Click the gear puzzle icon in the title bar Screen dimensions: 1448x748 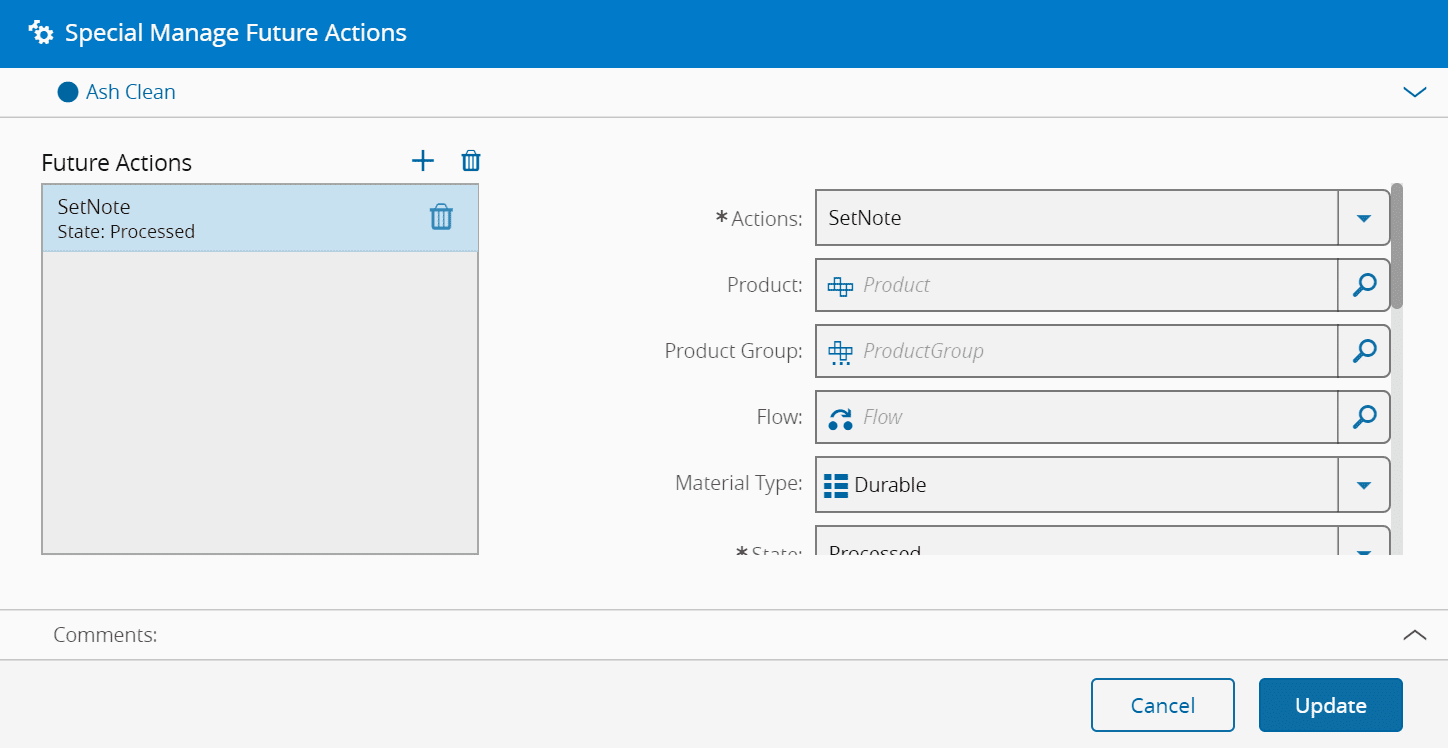pos(40,32)
